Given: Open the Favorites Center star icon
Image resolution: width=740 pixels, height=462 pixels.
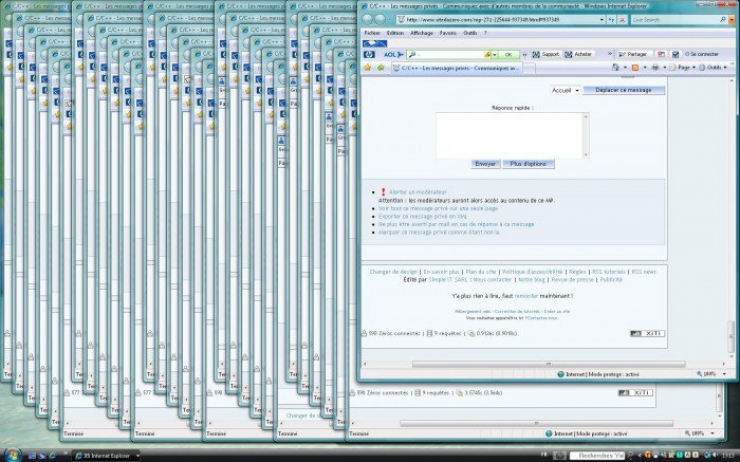Looking at the screenshot, I should click(368, 68).
